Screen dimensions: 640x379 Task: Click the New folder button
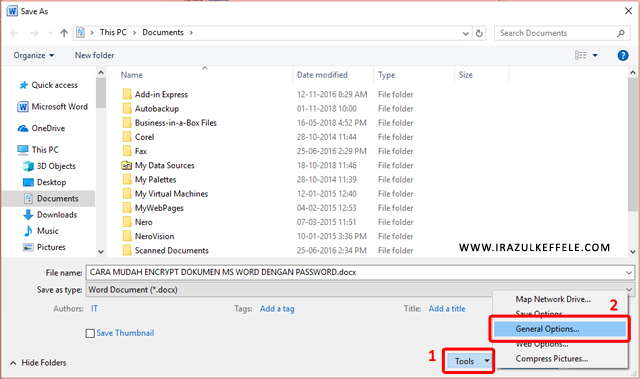pos(94,55)
